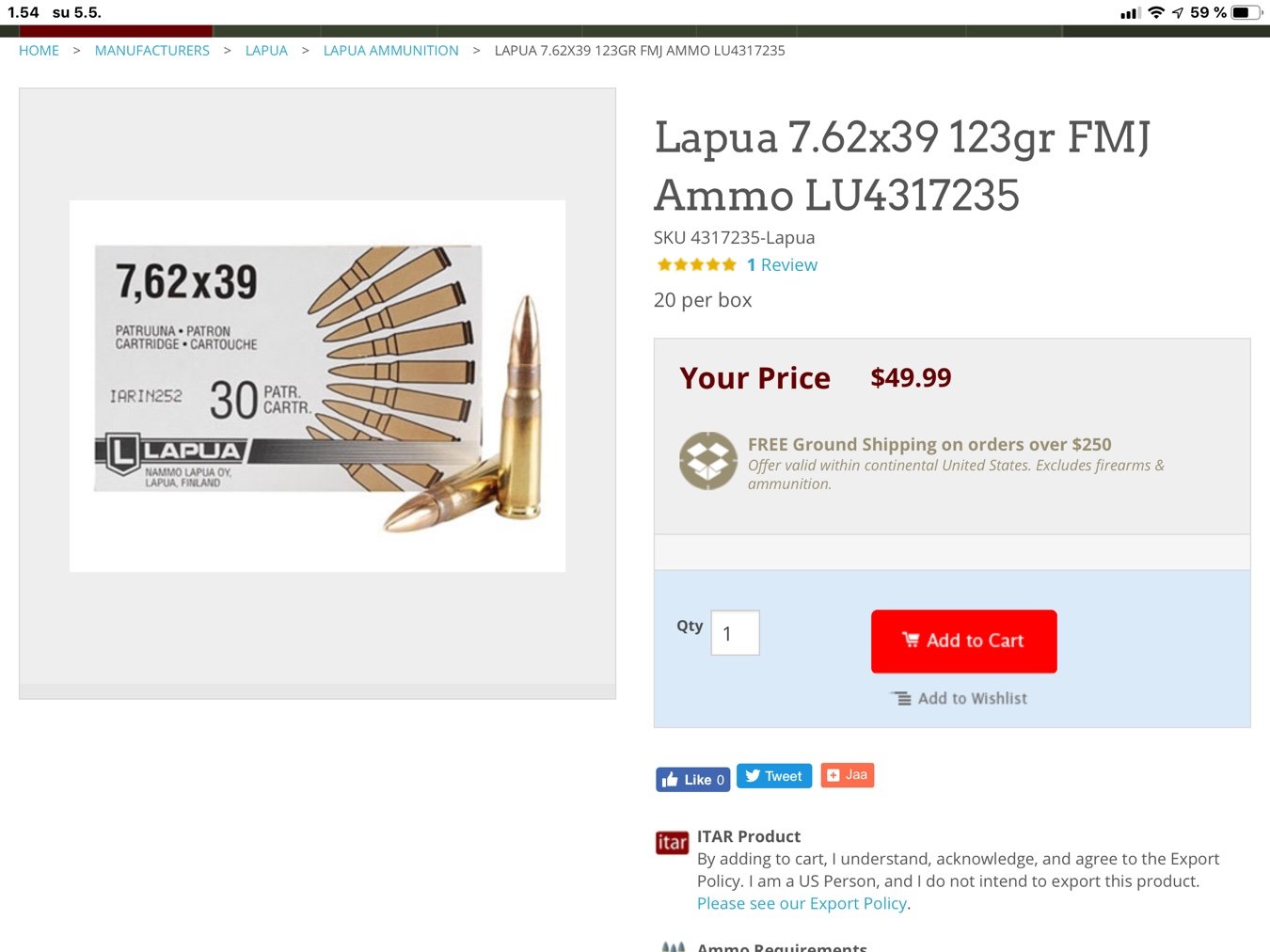The width and height of the screenshot is (1270, 952).
Task: Click the five-star rating icons
Action: [696, 265]
